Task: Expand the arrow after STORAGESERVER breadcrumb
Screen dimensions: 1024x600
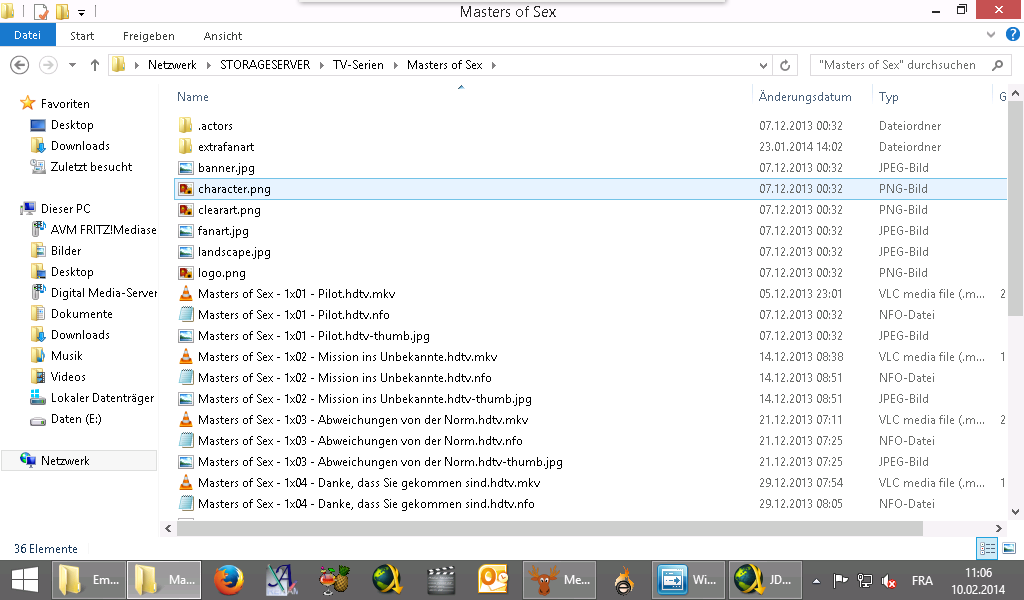Action: coord(322,65)
